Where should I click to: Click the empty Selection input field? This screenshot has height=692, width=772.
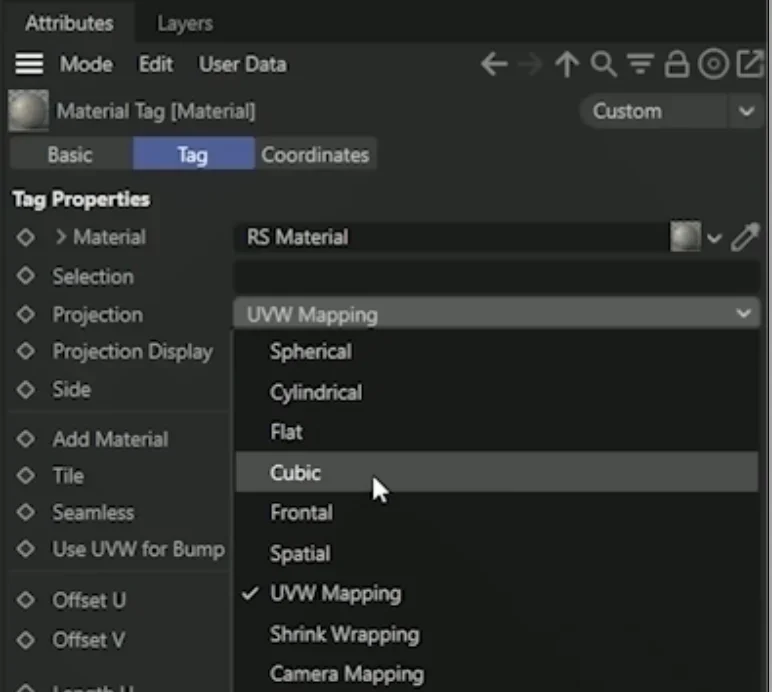pyautogui.click(x=497, y=276)
